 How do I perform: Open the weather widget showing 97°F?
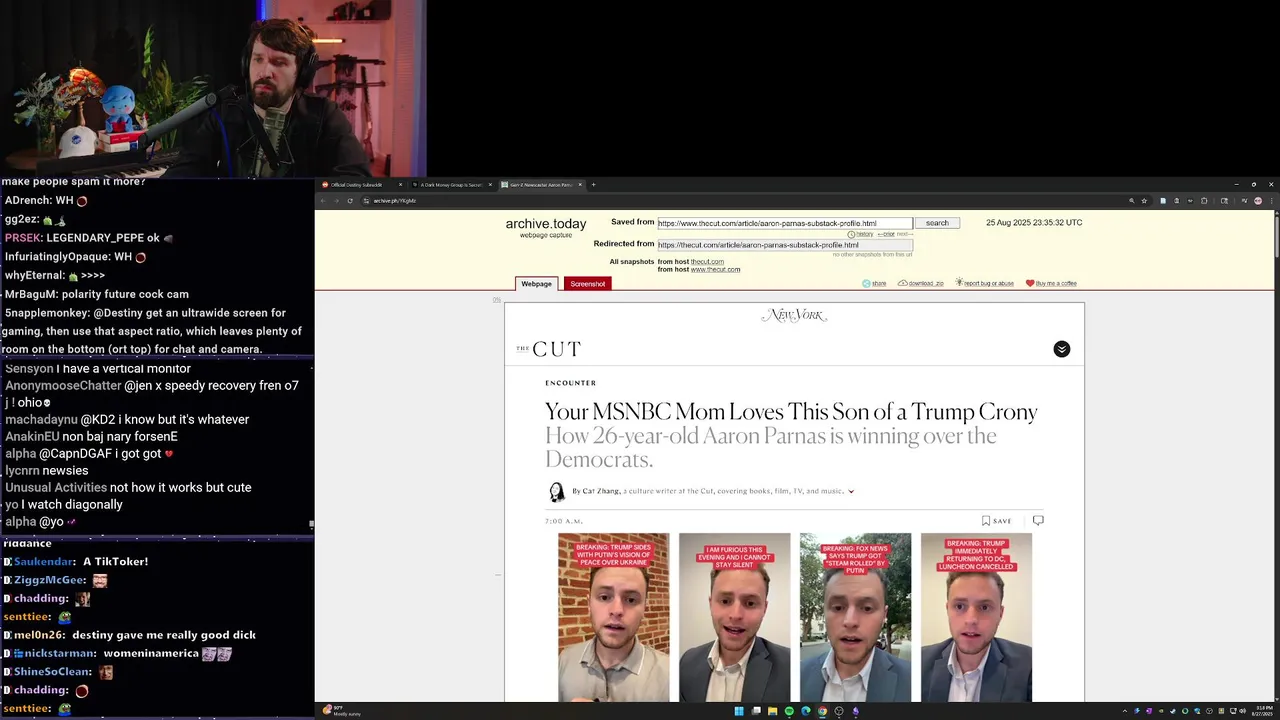coord(342,711)
